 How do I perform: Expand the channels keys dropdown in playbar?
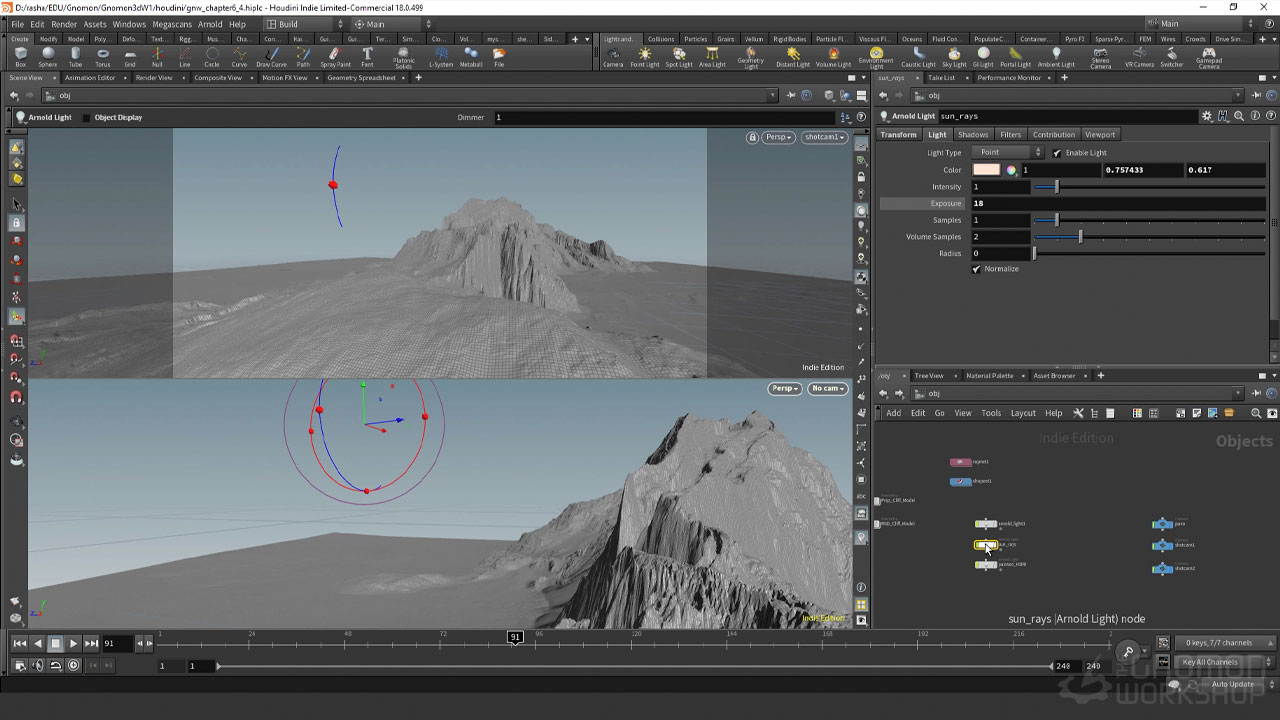[1226, 643]
